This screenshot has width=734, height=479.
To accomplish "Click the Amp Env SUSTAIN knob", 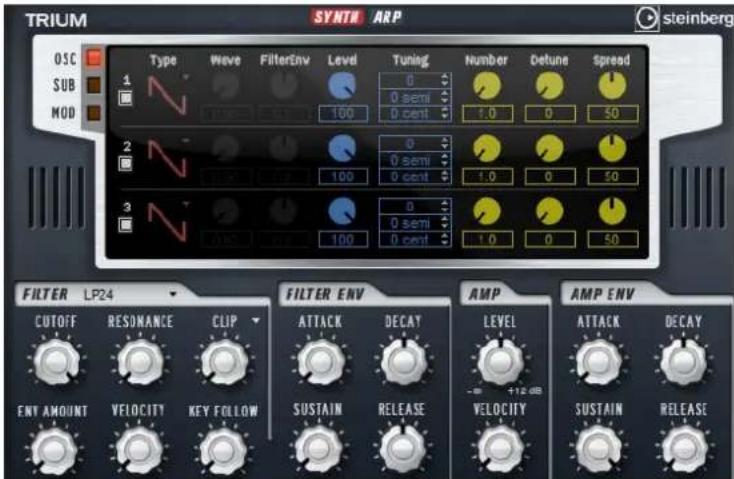I will click(599, 449).
